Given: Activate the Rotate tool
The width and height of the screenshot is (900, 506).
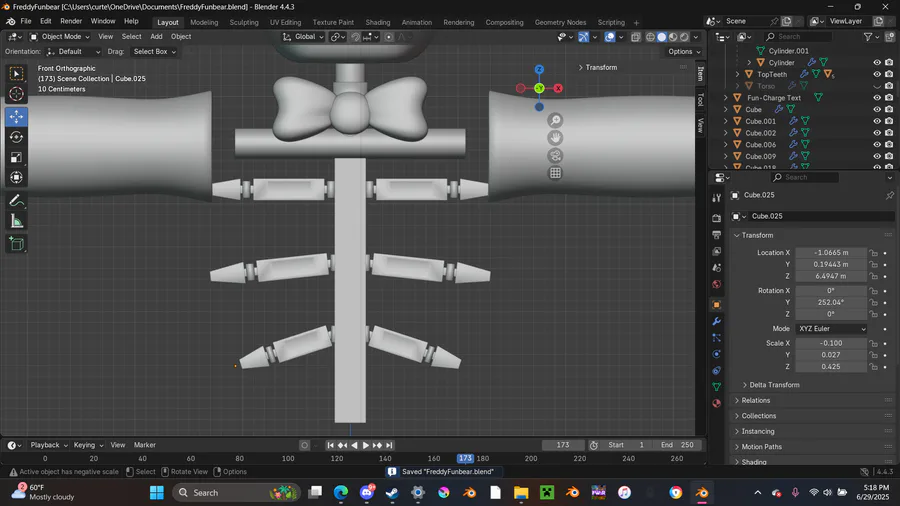Looking at the screenshot, I should tap(16, 137).
